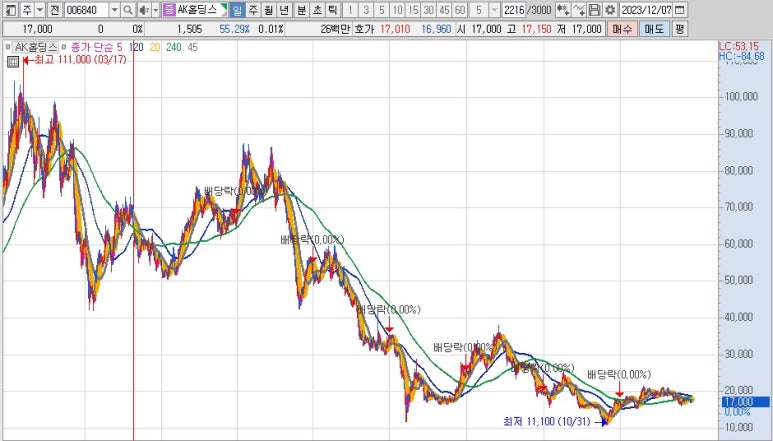Click the 매수 buy button
The image size is (773, 441).
coord(622,29)
